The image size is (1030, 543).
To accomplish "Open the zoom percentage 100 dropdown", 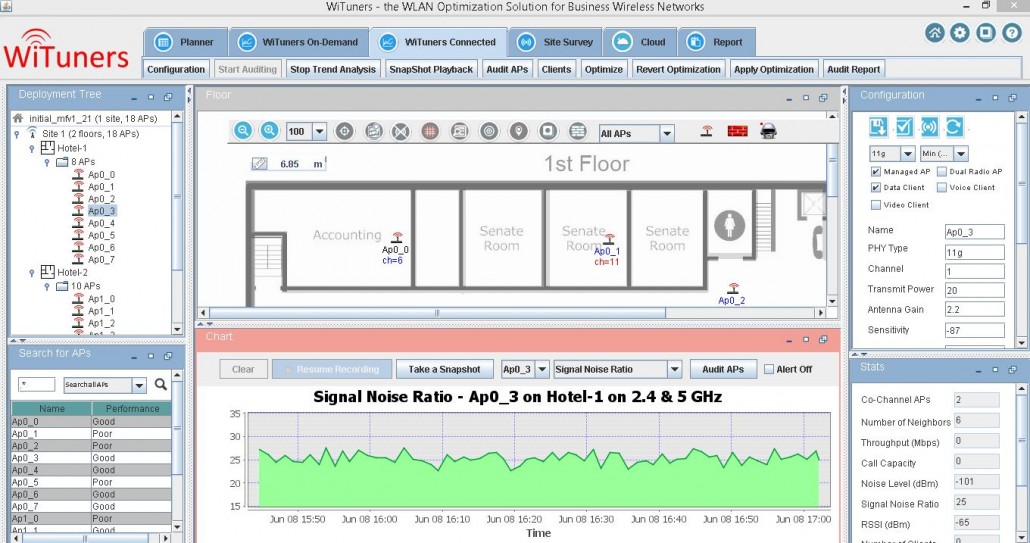I will coord(319,132).
